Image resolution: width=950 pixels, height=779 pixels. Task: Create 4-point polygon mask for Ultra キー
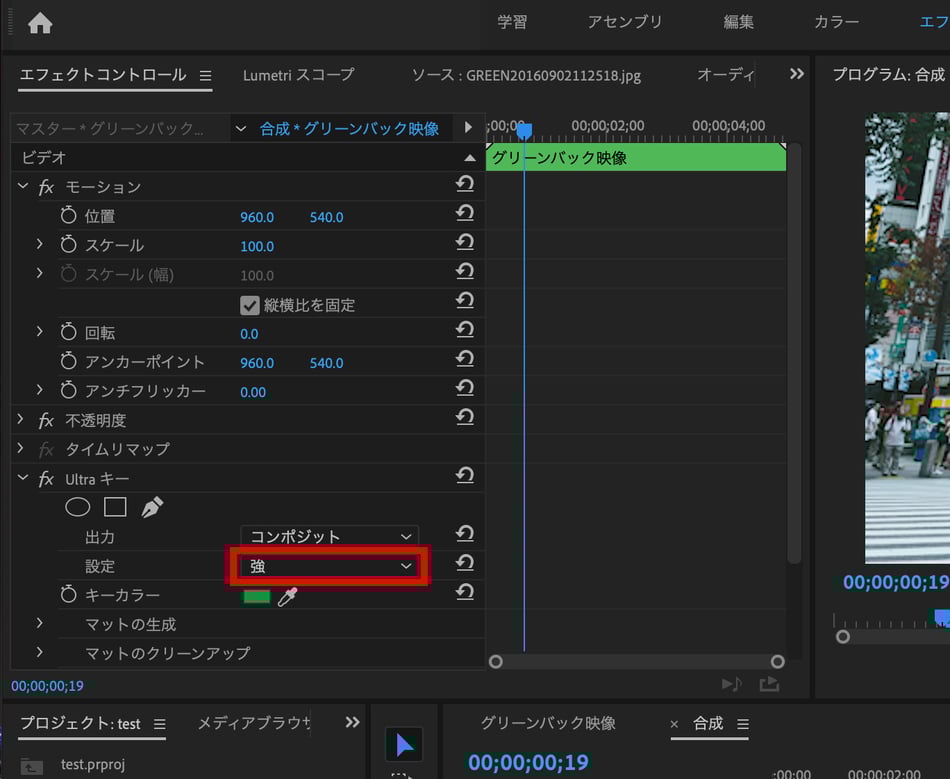click(x=115, y=507)
